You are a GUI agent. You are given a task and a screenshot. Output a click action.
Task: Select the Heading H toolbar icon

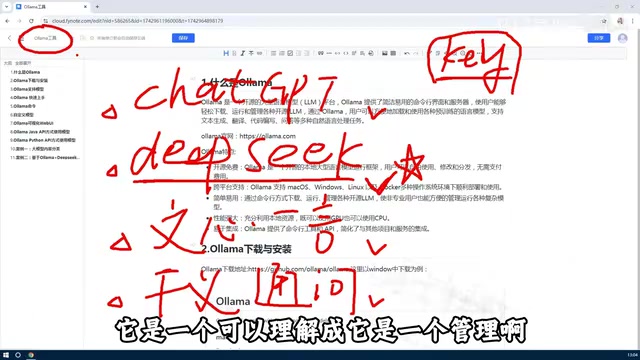click(226, 53)
